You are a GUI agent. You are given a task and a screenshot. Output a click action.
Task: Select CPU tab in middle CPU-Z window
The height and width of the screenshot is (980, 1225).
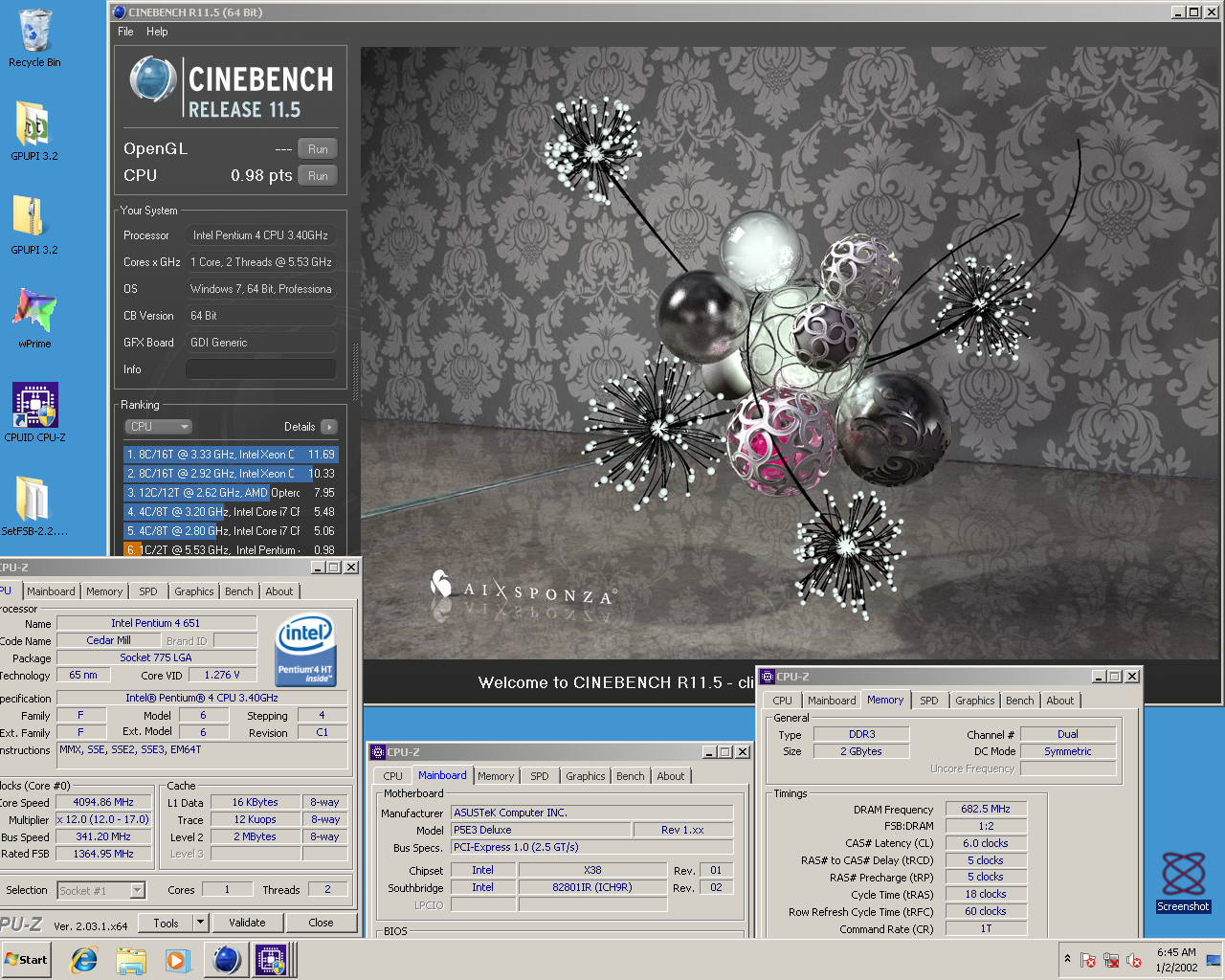[393, 776]
